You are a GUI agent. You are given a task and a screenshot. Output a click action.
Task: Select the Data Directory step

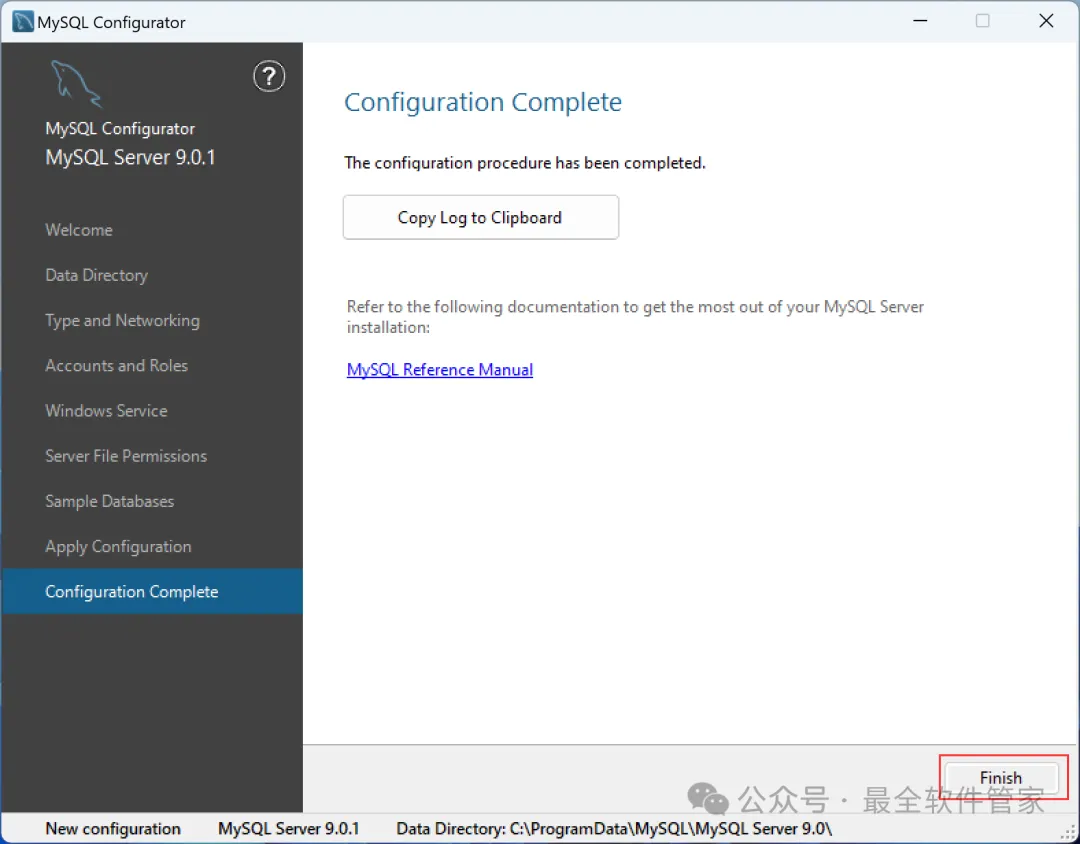click(x=96, y=275)
